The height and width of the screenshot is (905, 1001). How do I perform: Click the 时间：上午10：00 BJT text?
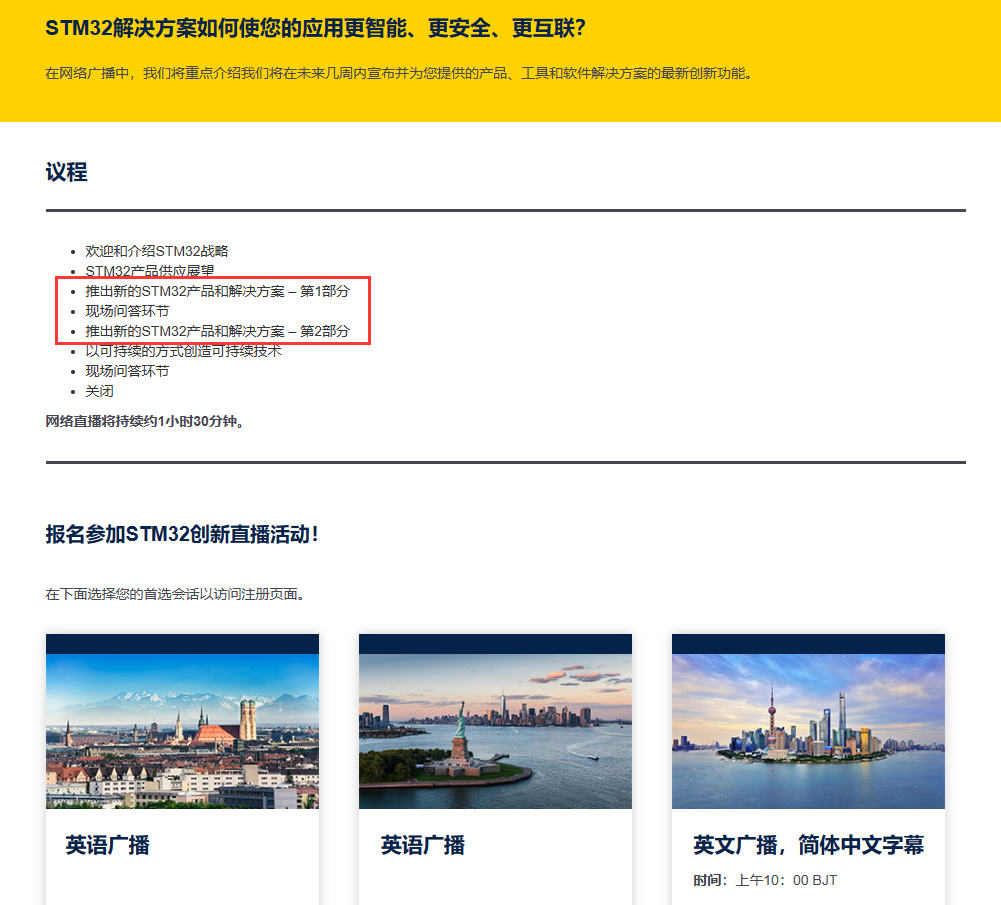point(765,880)
